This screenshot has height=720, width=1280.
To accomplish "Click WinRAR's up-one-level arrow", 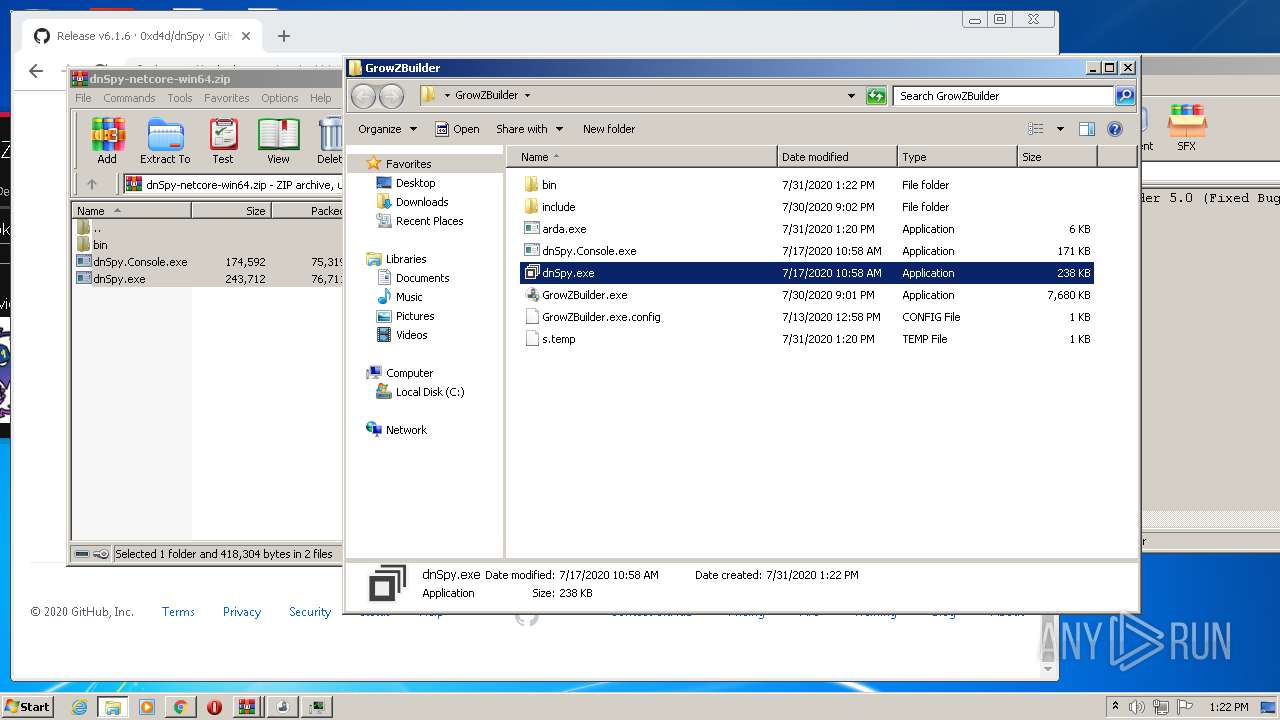I will pos(92,184).
